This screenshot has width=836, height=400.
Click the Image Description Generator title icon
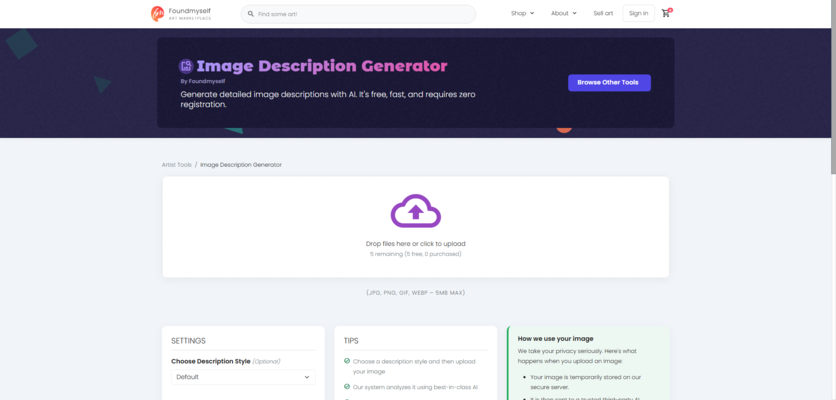point(186,66)
